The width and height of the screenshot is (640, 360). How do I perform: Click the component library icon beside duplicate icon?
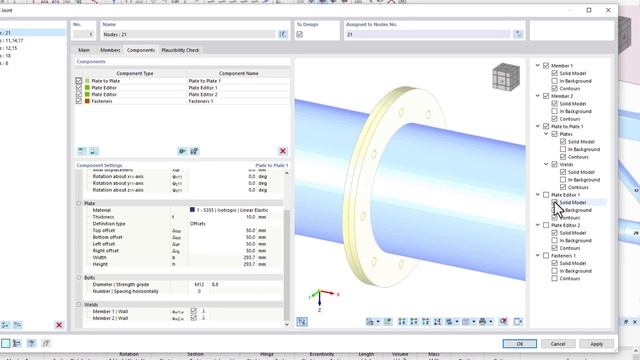[x=194, y=151]
